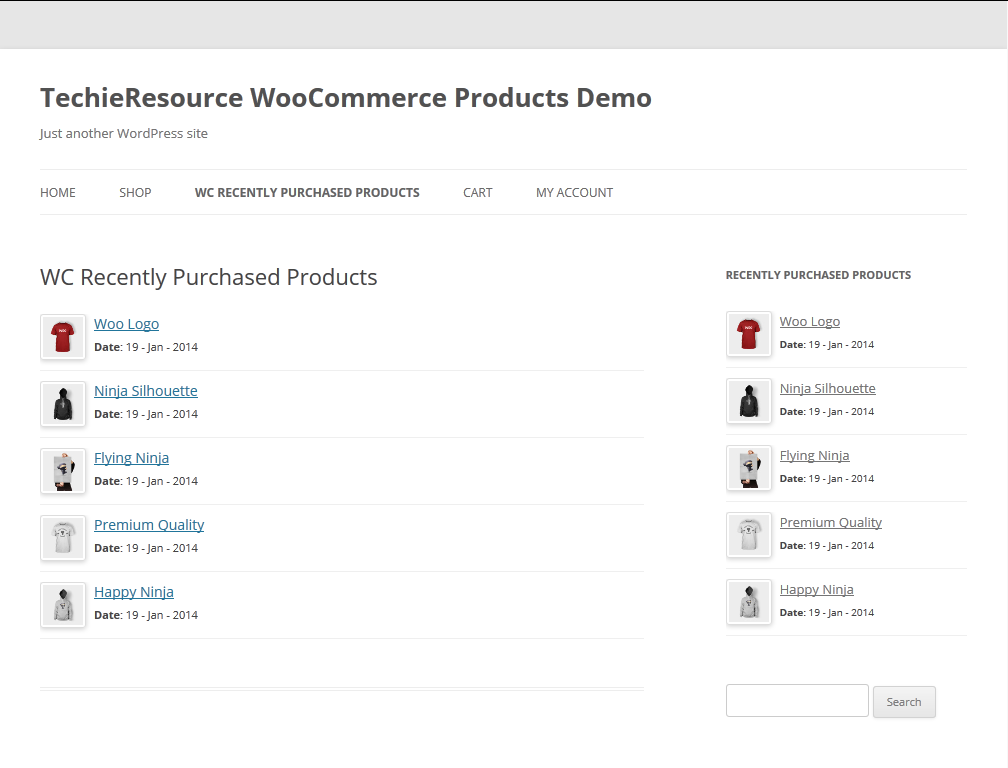Click the date under Happy Ninja in main list
Screen dimensions: 1008x768
coord(146,615)
